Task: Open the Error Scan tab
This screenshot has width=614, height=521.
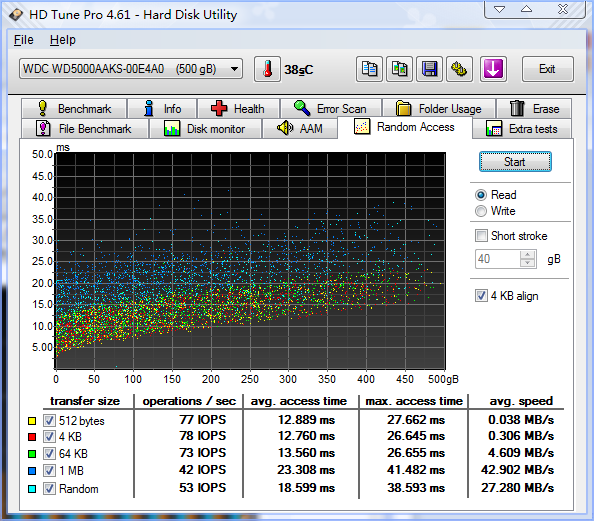Action: (330, 109)
